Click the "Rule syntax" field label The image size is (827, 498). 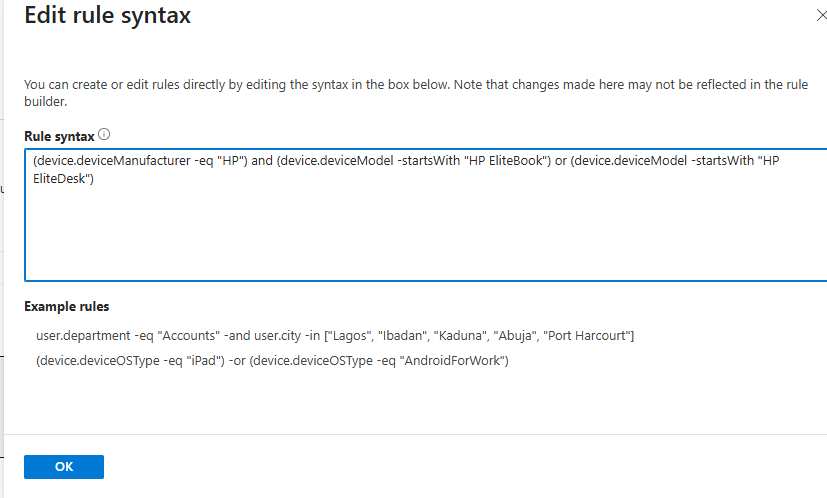59,134
